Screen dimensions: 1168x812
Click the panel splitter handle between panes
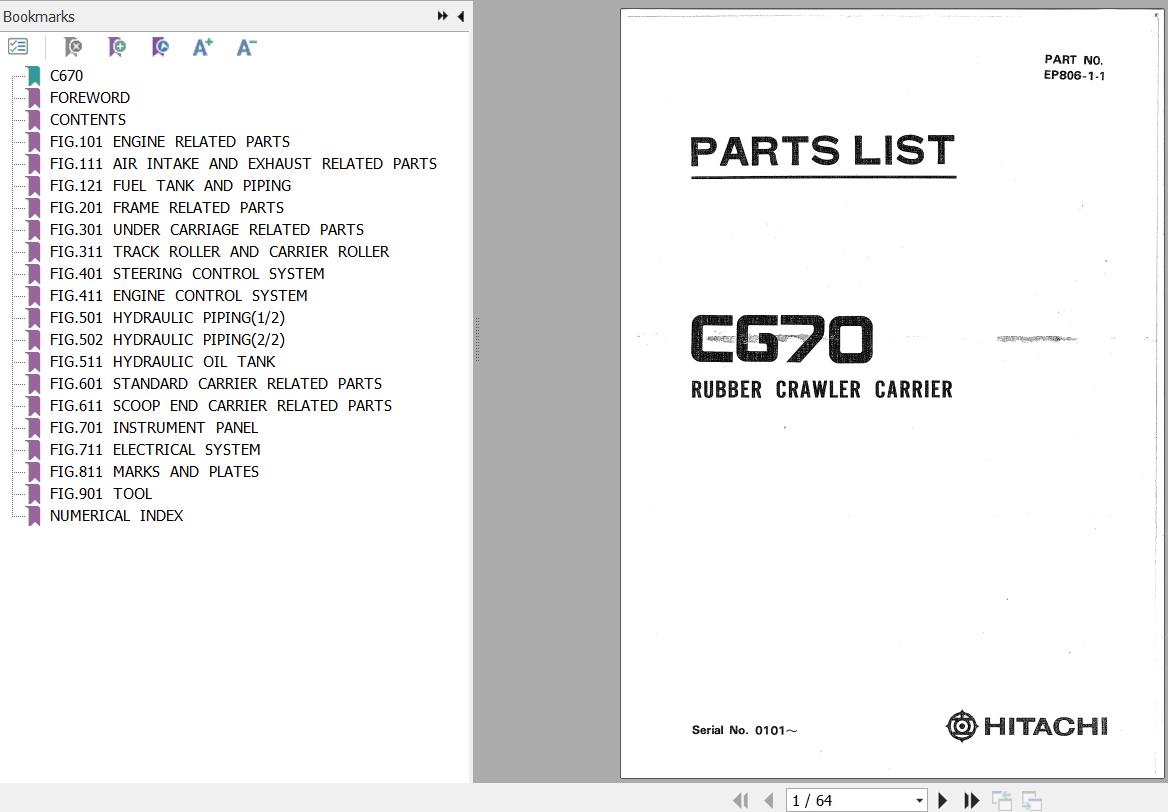pos(477,339)
